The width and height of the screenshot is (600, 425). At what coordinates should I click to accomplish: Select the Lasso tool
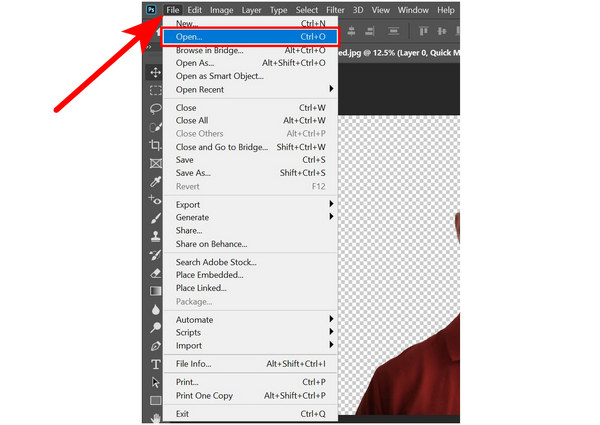click(155, 109)
